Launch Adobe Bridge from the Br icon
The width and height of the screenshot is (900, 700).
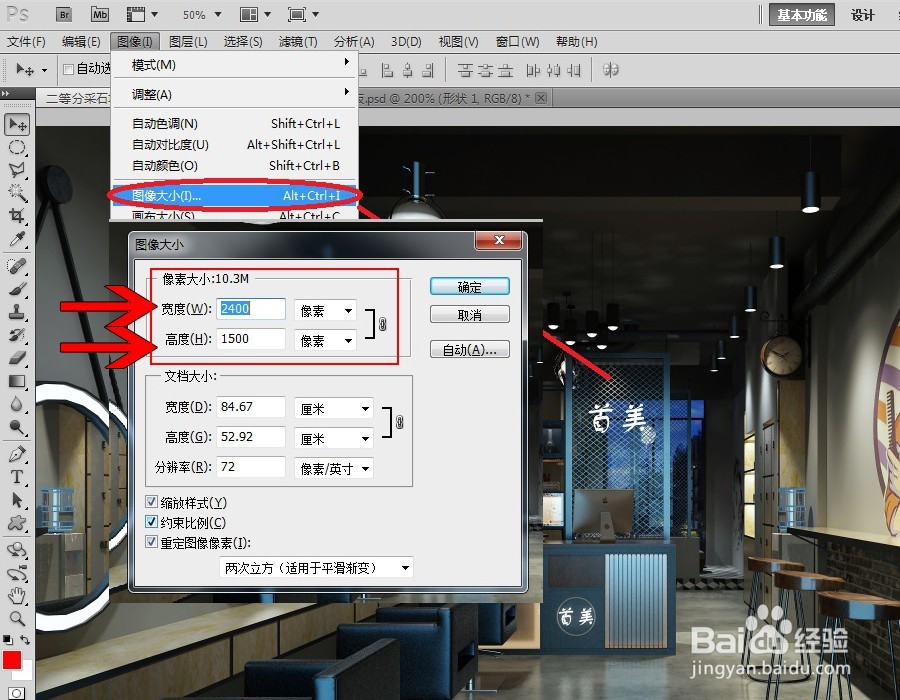pos(64,14)
